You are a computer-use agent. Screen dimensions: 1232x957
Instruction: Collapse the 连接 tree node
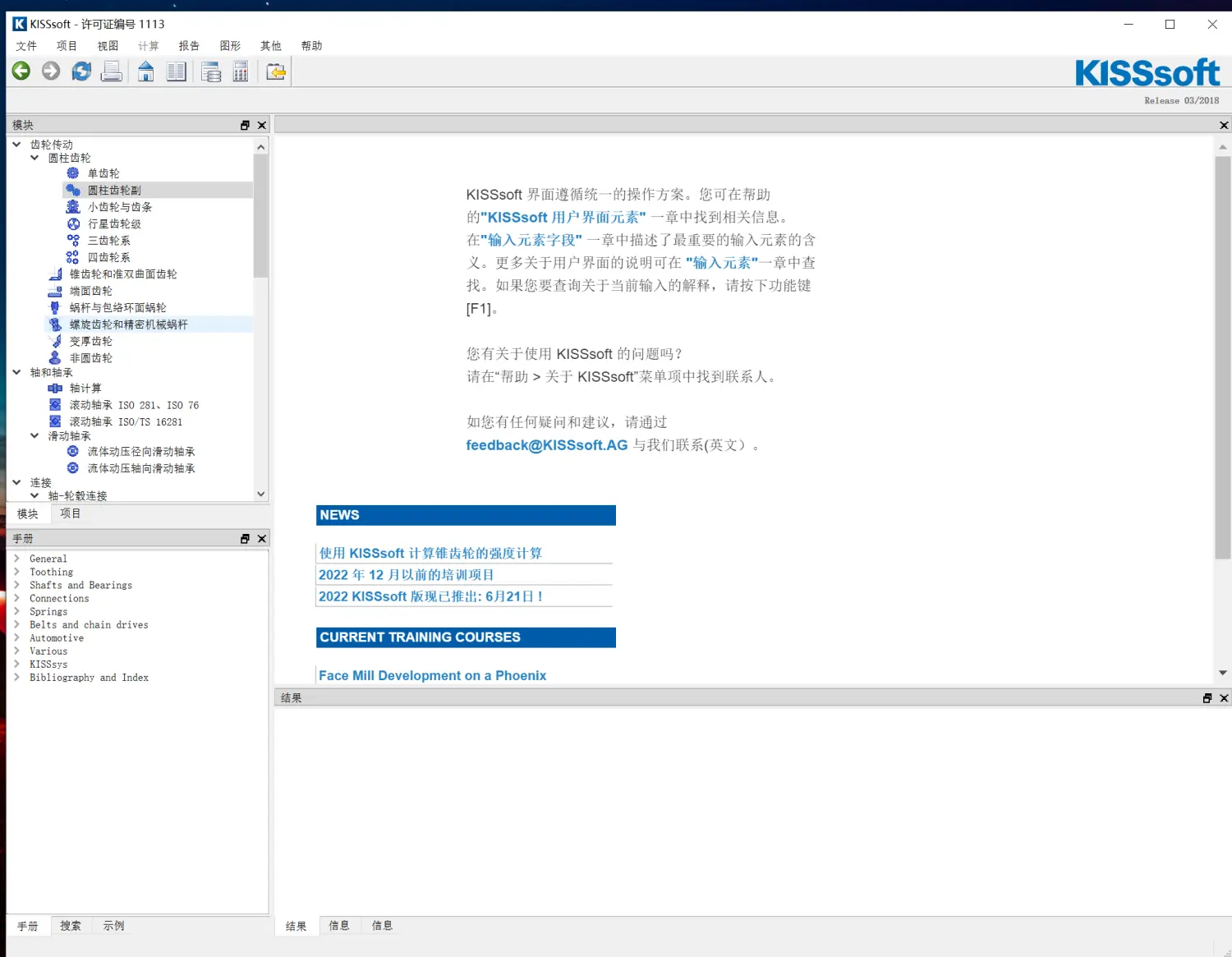[x=16, y=482]
